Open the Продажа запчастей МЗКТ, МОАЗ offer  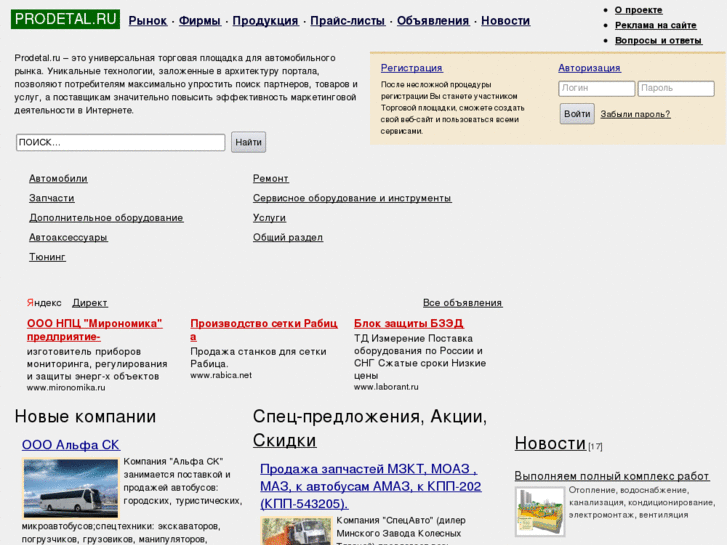[x=370, y=486]
